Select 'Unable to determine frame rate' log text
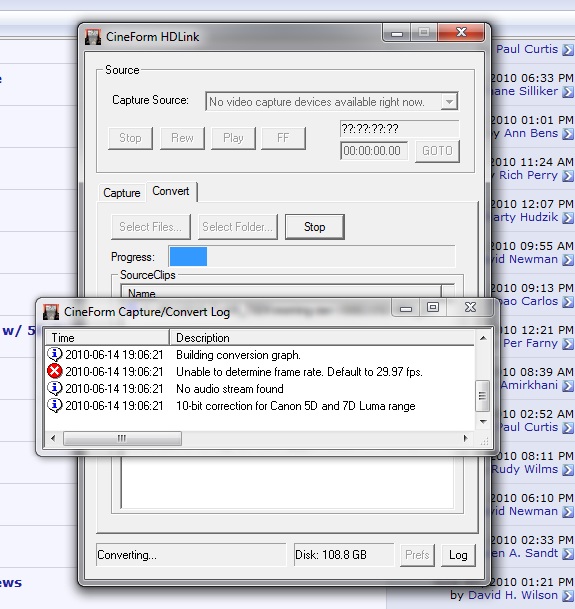The image size is (575, 609). (x=299, y=372)
